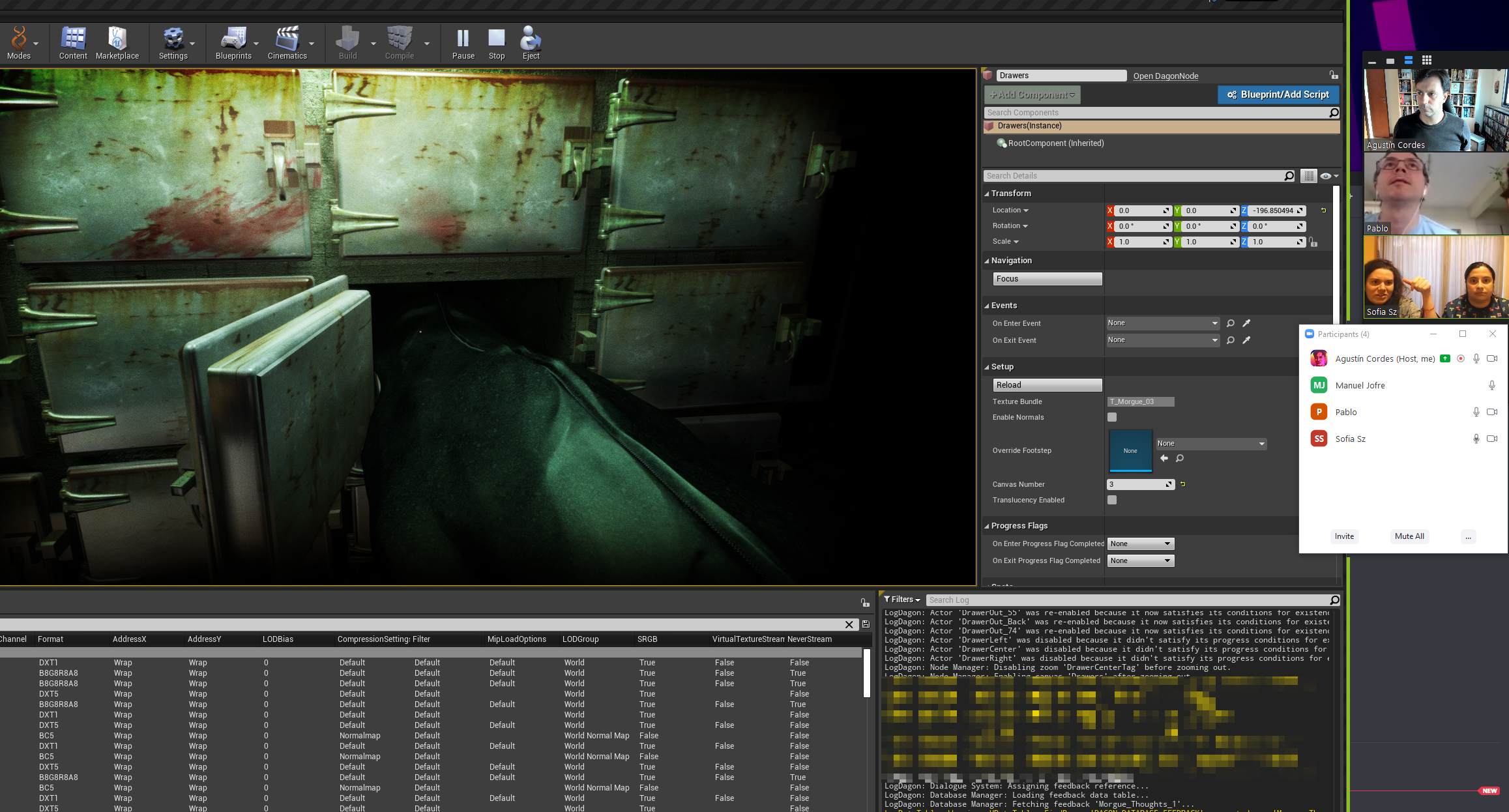Toggle the Scale lock icon
The width and height of the screenshot is (1509, 812).
(x=1313, y=242)
